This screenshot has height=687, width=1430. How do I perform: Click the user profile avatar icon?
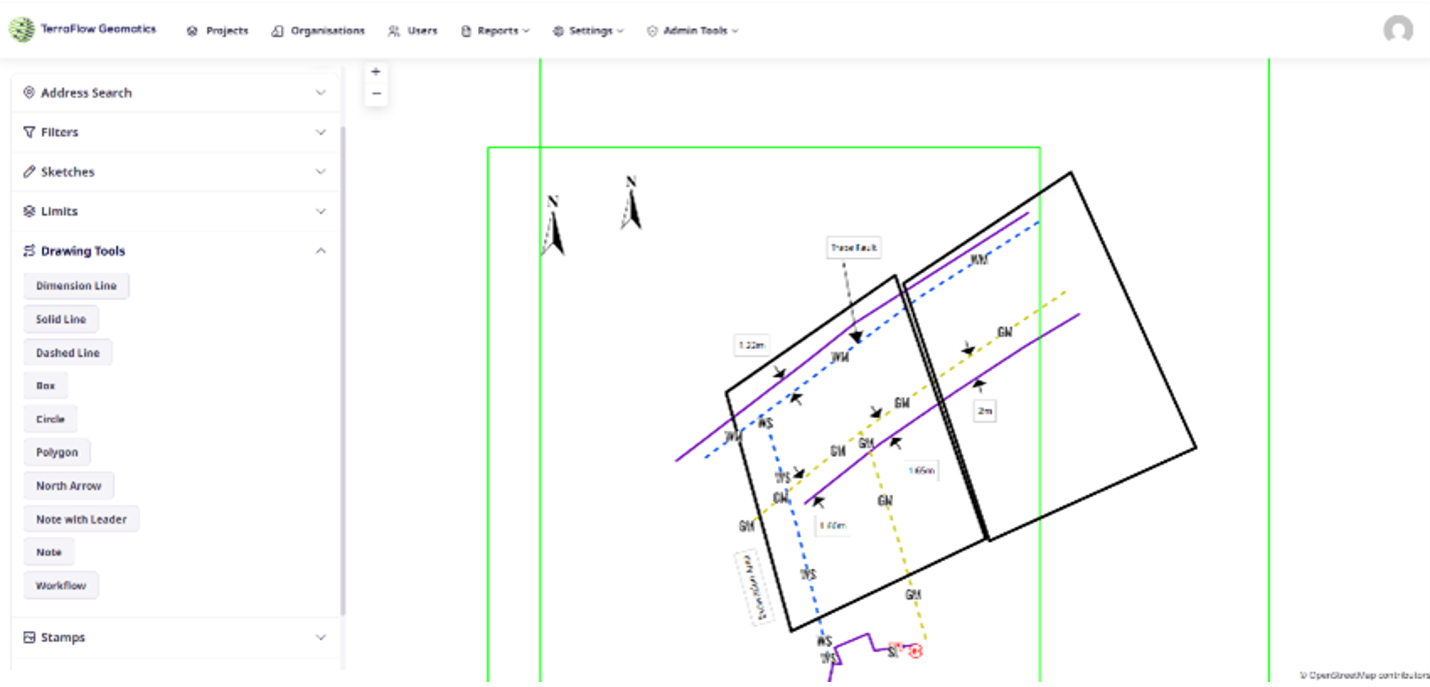tap(1398, 30)
